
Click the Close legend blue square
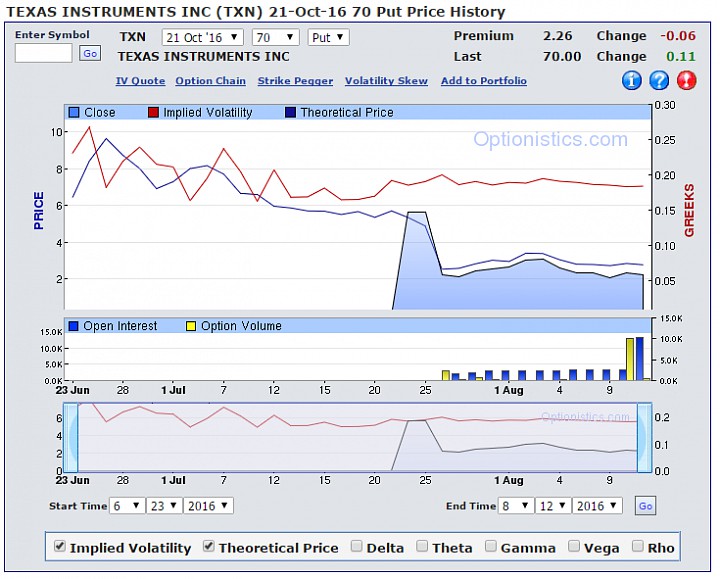coord(74,112)
